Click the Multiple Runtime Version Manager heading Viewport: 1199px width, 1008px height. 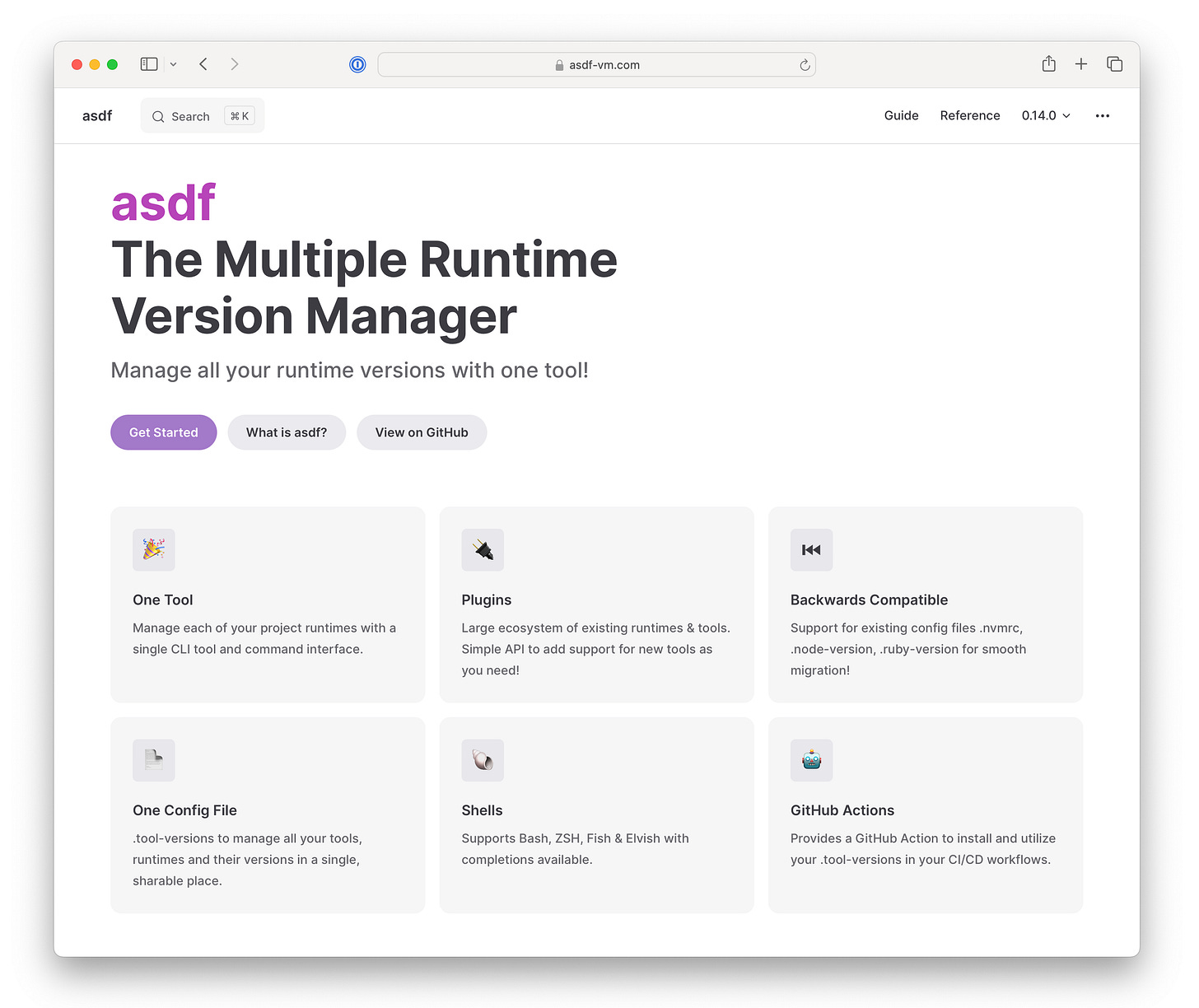point(364,288)
